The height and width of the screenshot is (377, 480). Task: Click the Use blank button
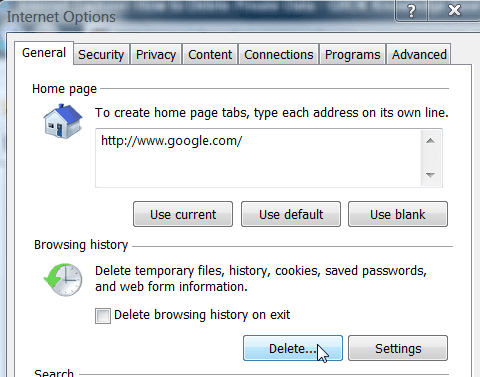pos(398,214)
